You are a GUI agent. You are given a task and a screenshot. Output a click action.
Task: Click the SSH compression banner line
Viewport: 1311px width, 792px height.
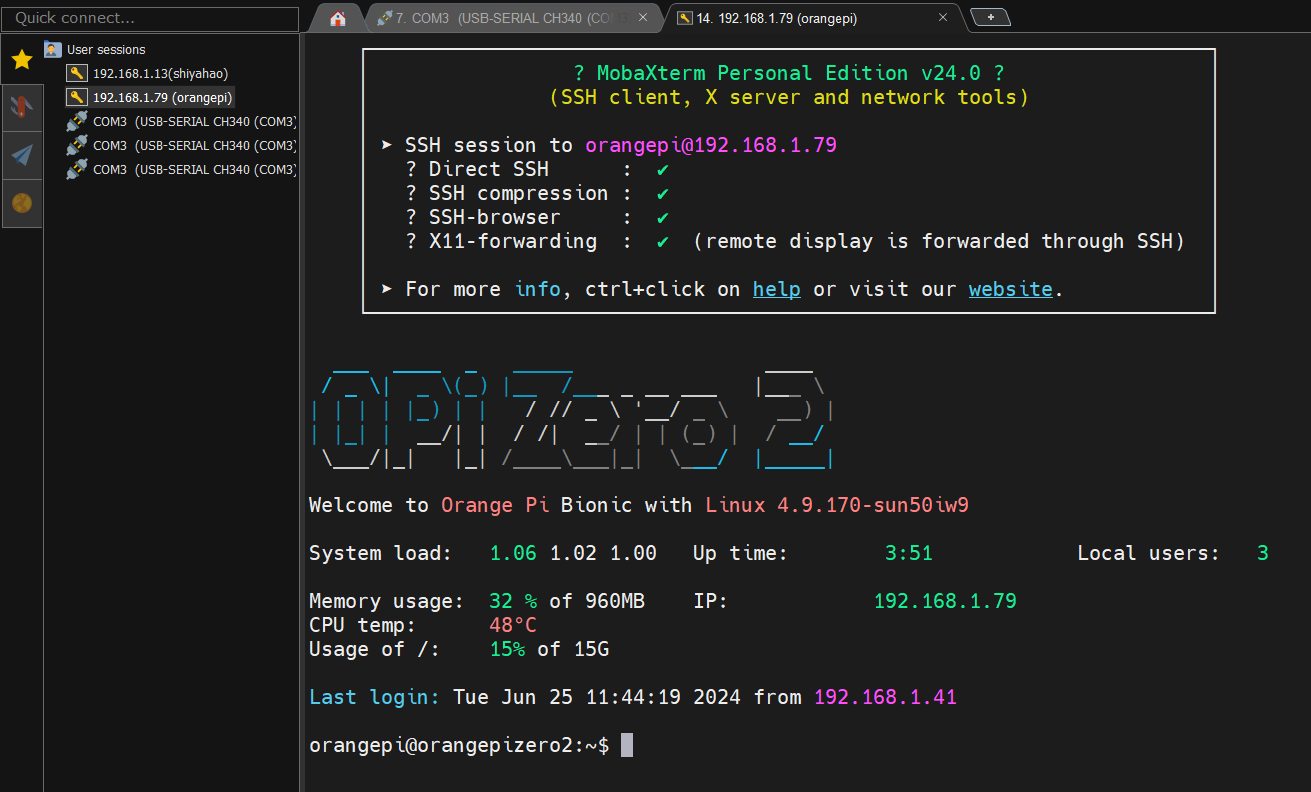537,193
